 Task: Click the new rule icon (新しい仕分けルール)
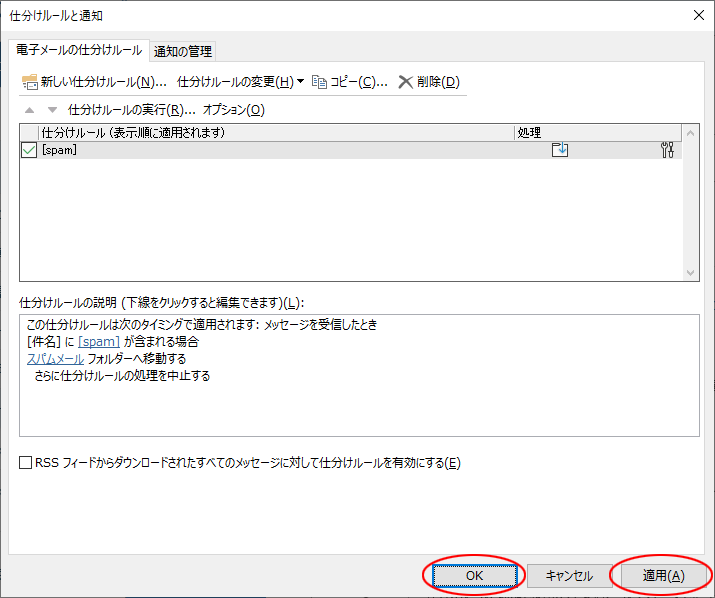(30, 82)
